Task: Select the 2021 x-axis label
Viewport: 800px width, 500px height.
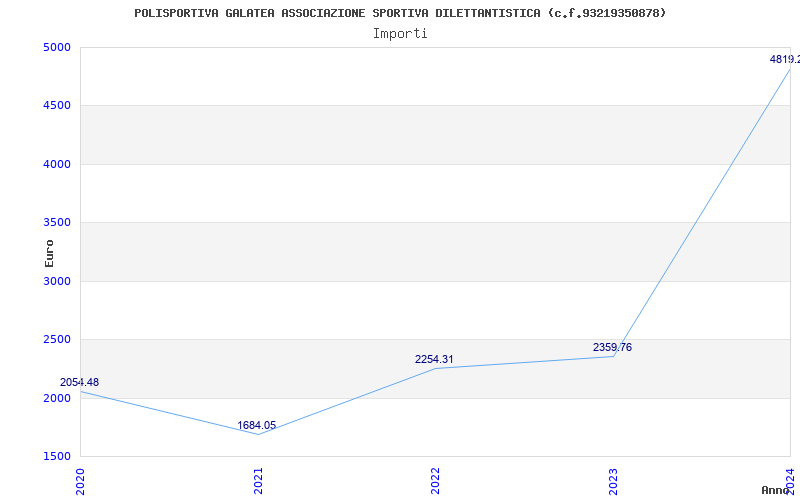Action: (258, 481)
